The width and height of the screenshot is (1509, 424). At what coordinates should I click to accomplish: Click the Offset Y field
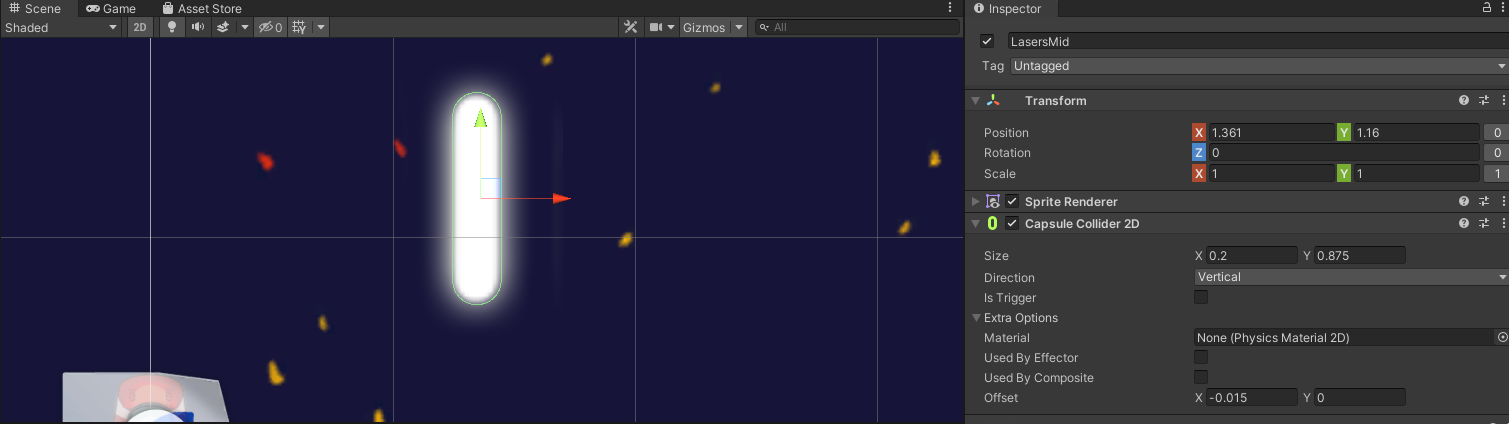coord(1360,397)
